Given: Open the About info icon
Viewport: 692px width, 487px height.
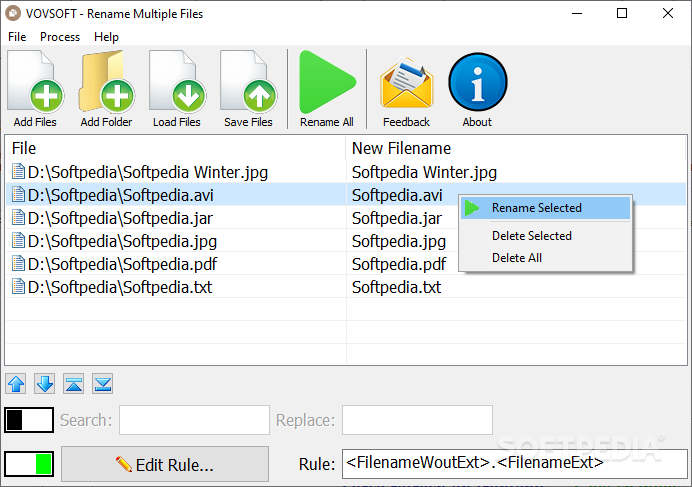Looking at the screenshot, I should 478,82.
